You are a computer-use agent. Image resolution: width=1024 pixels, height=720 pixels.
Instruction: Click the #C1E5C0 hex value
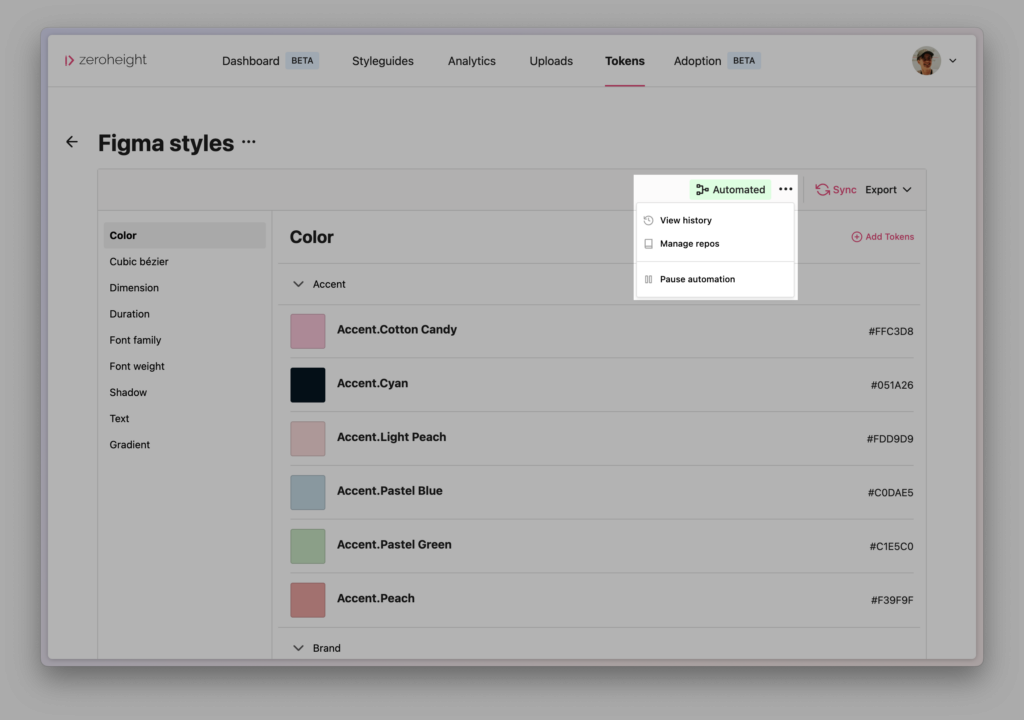point(891,546)
